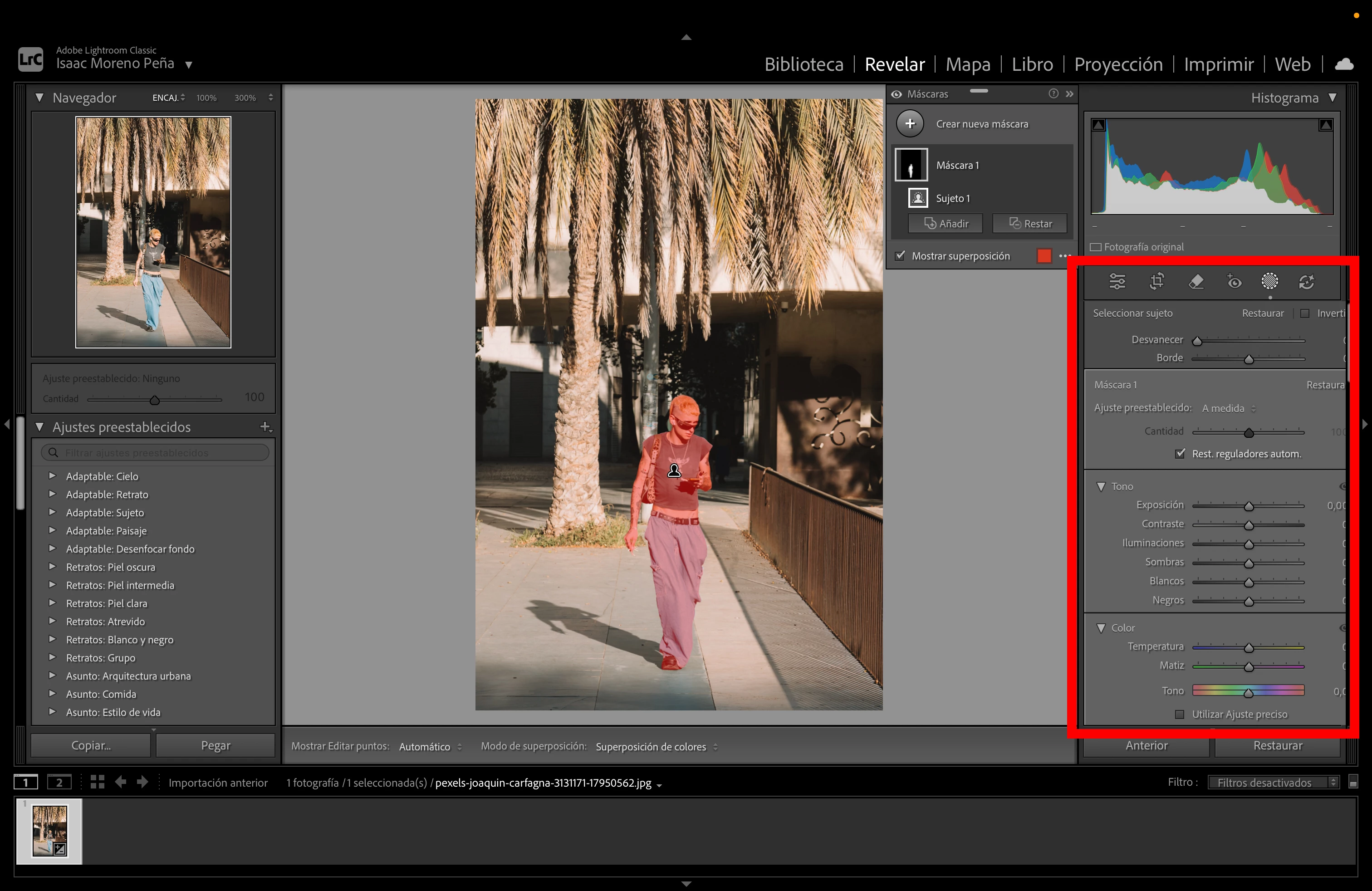Click the Lrc application logo
Viewport: 1372px width, 891px height.
coord(30,59)
